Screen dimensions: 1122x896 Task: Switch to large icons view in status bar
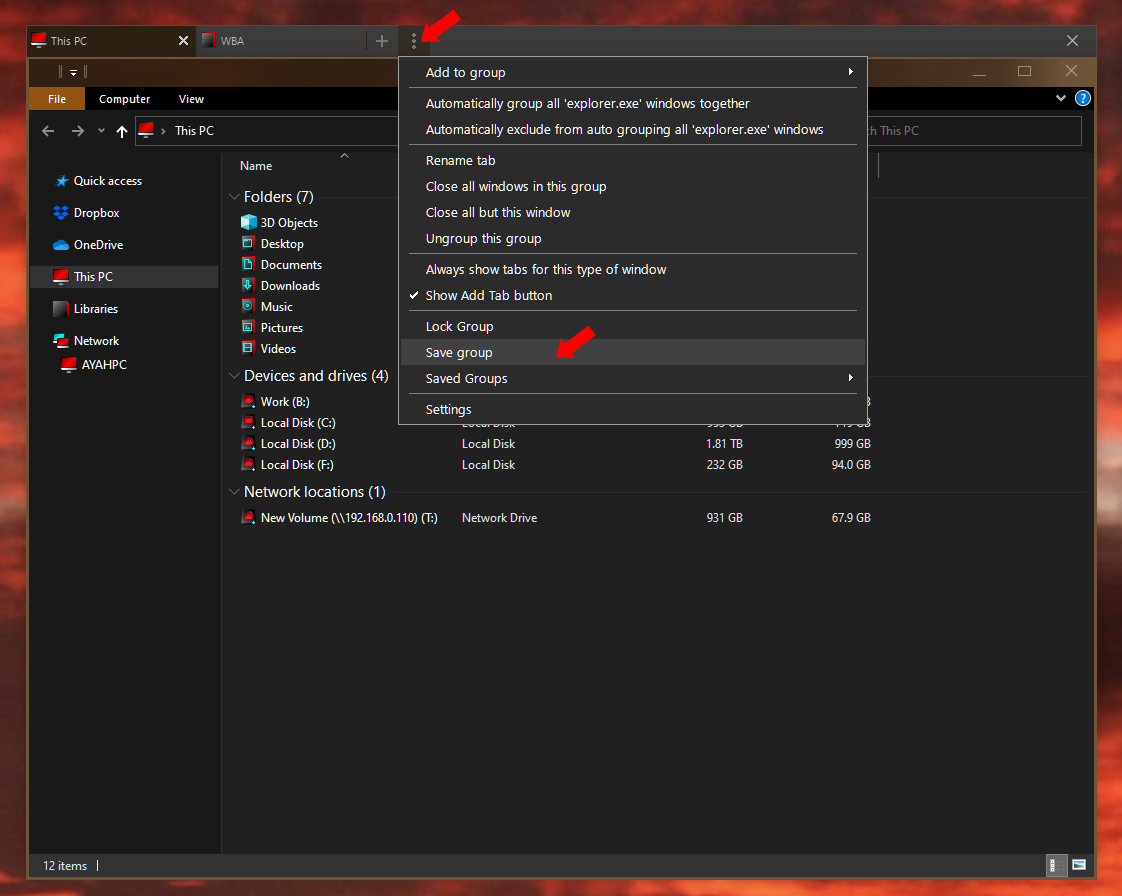pos(1079,865)
